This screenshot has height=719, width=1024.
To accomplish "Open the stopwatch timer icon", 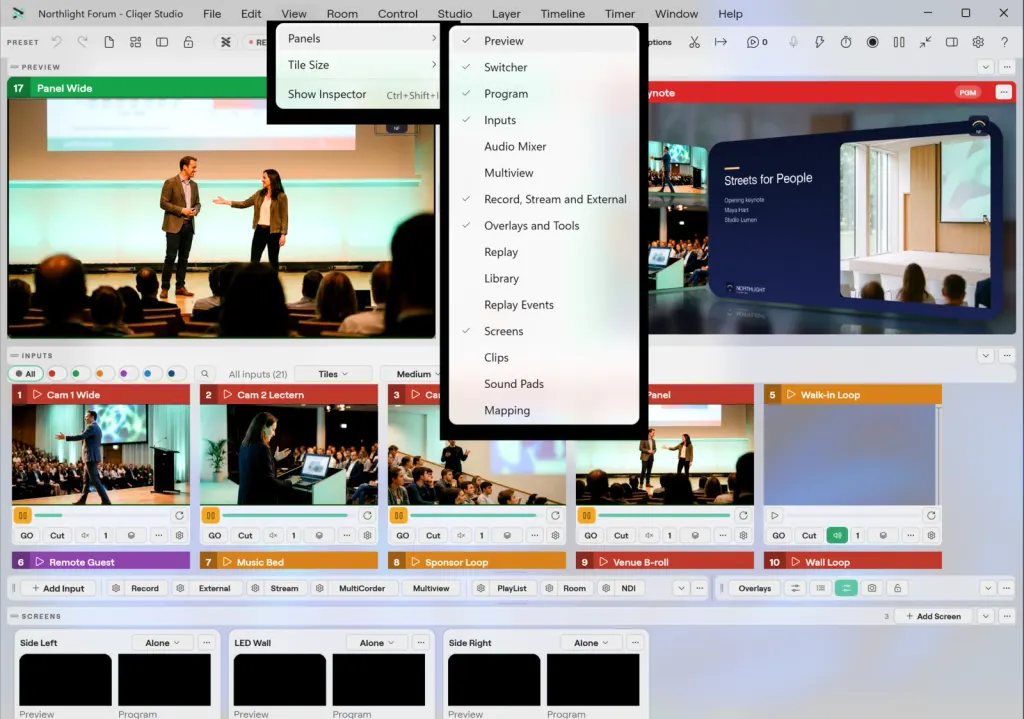I will [x=846, y=42].
